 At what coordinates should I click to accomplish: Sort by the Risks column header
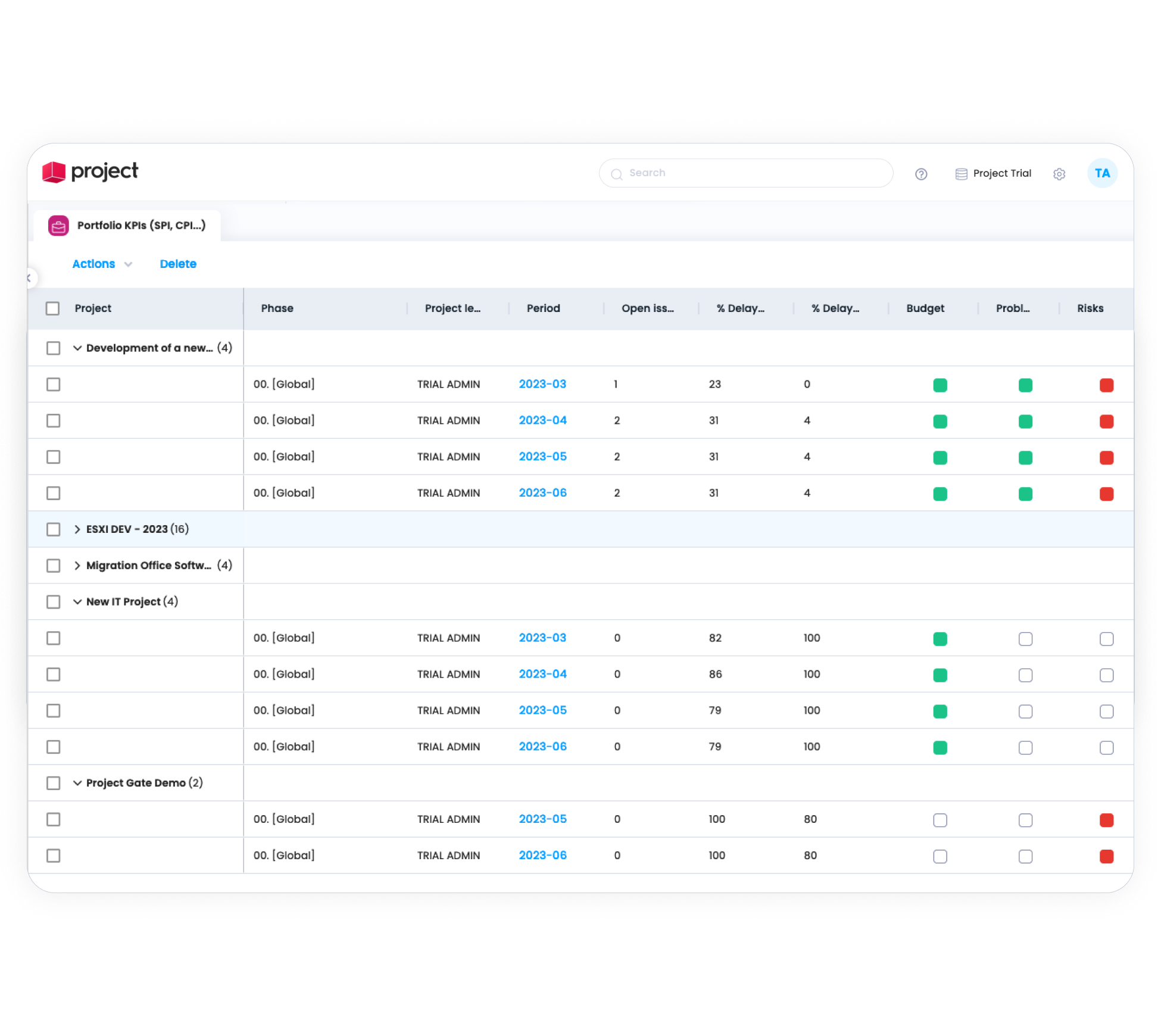tap(1090, 308)
